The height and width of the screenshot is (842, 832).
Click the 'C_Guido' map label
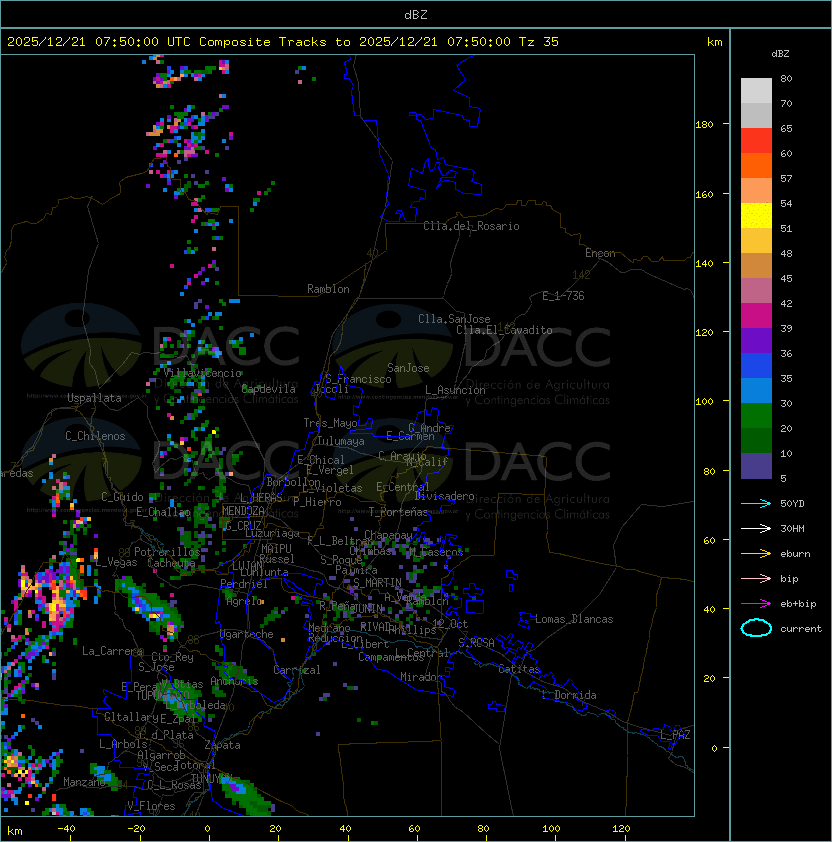tap(122, 497)
